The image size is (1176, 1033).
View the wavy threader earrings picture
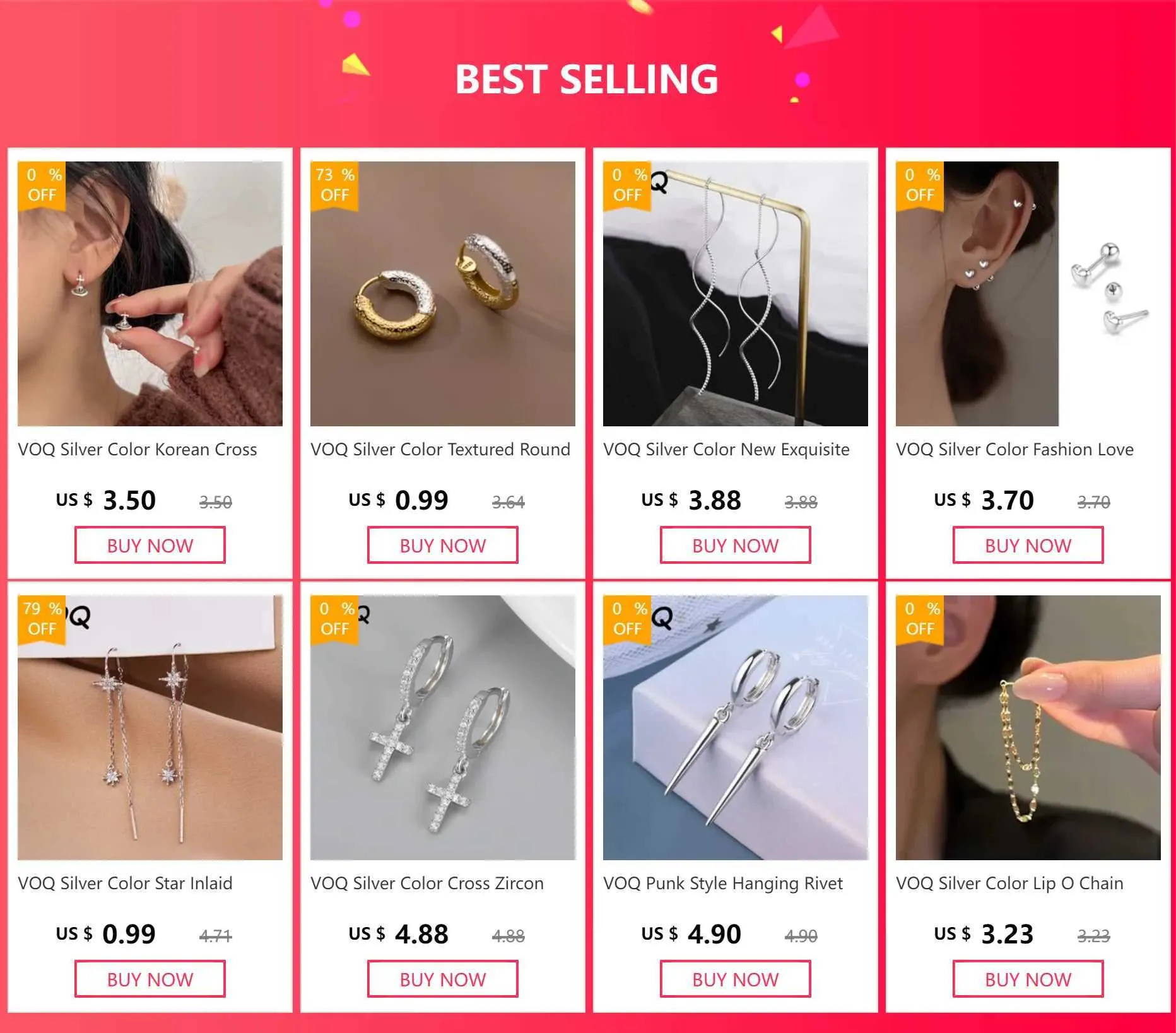point(736,294)
